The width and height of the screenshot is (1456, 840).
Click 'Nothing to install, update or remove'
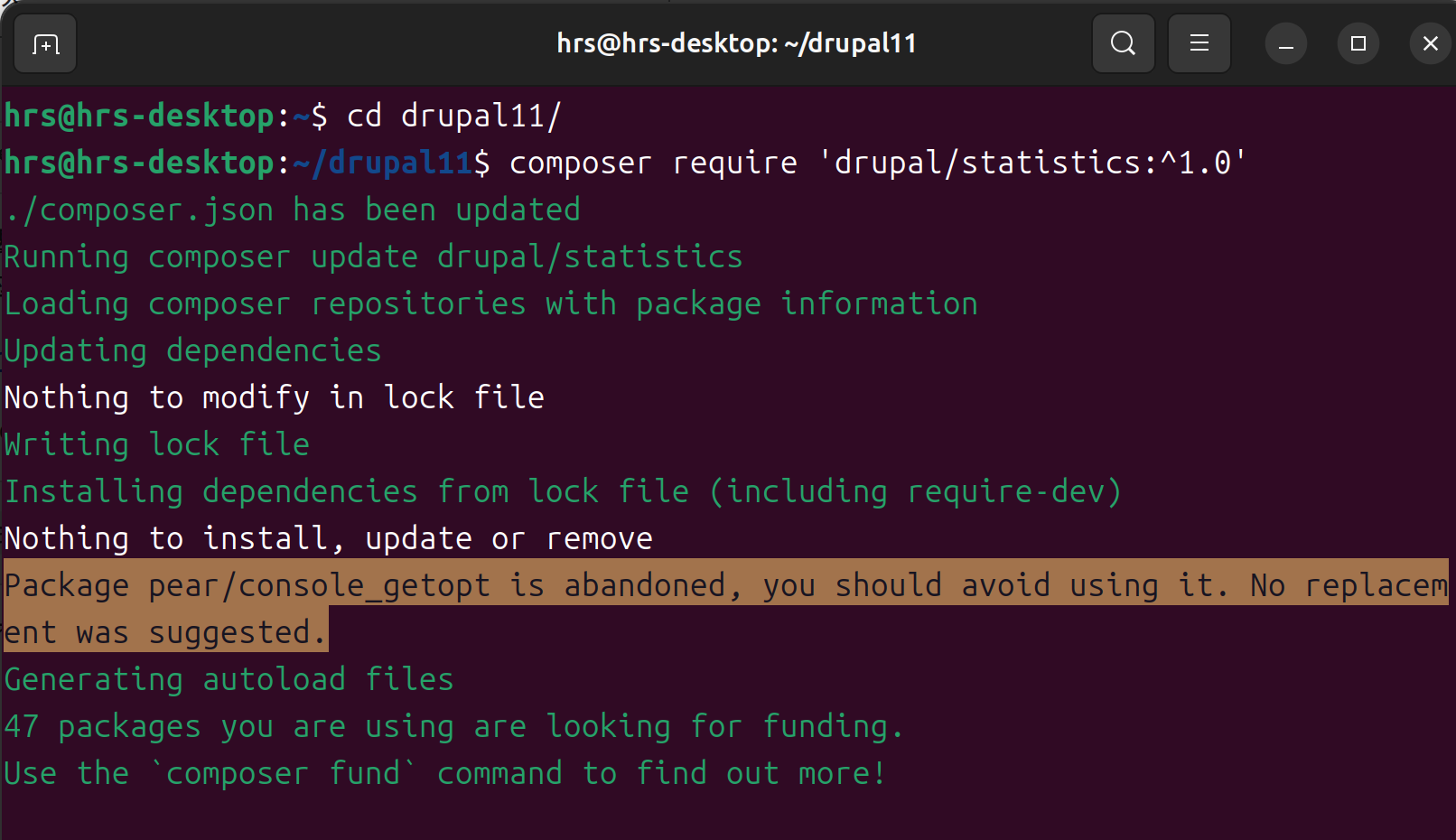pyautogui.click(x=328, y=539)
